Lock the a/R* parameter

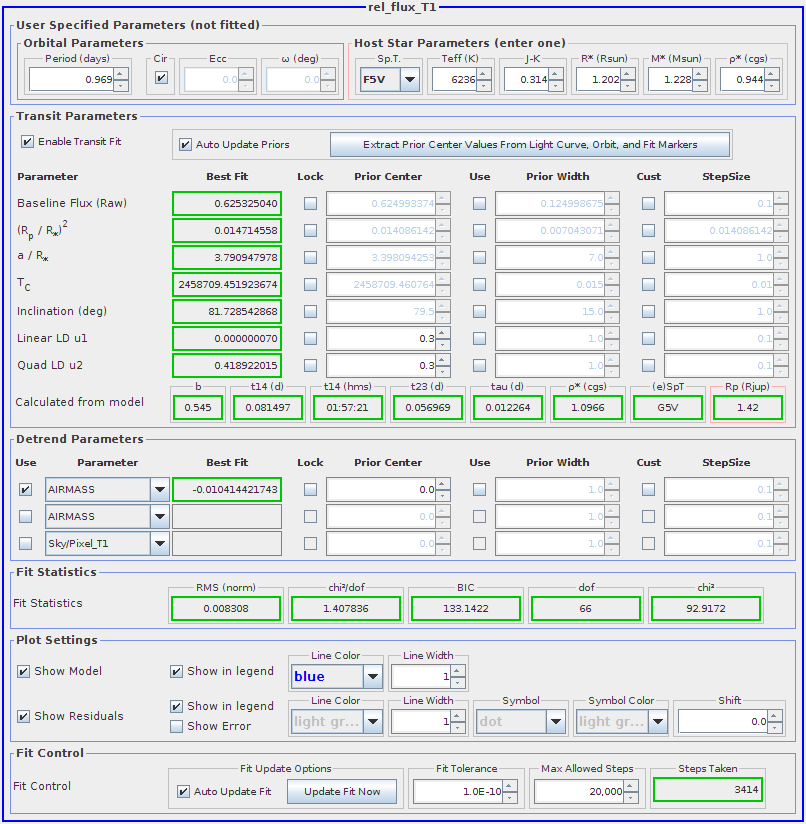pyautogui.click(x=311, y=258)
